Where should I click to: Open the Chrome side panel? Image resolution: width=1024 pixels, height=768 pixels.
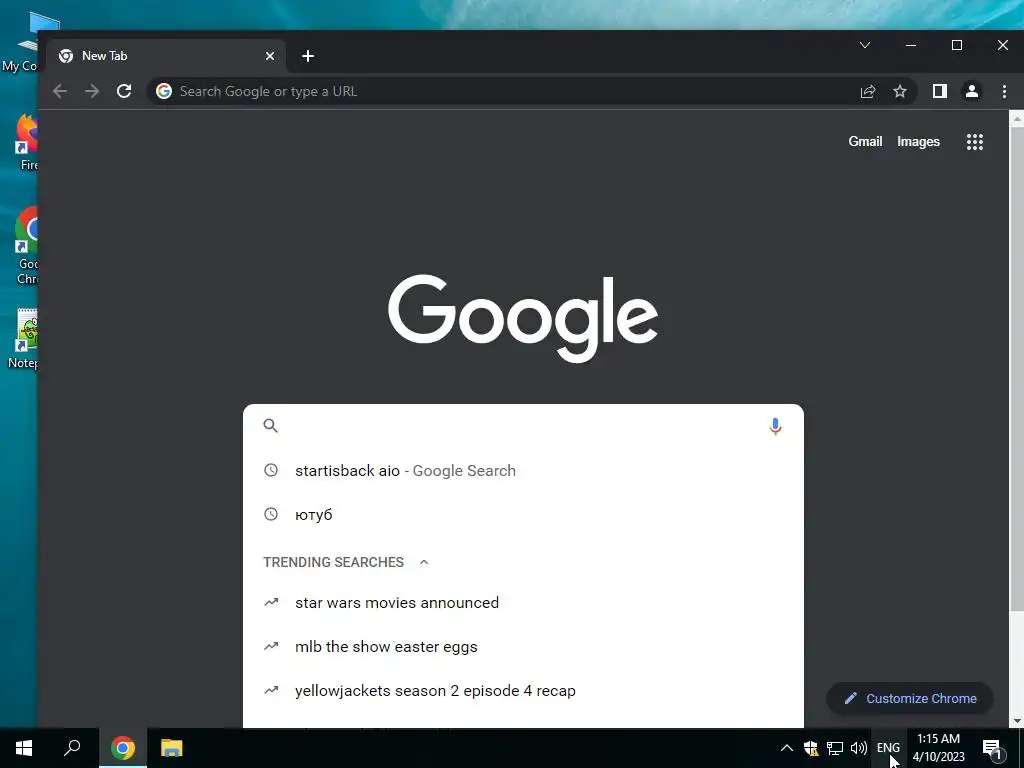(x=940, y=91)
